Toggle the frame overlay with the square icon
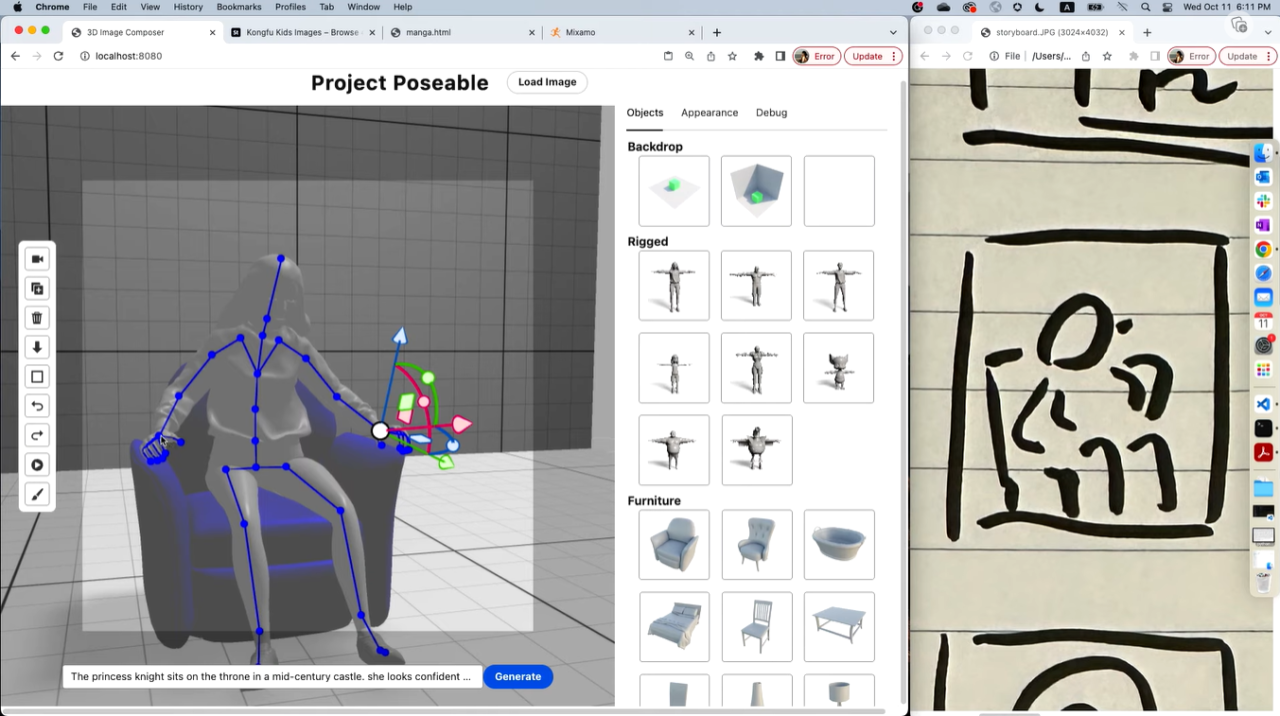 [x=37, y=376]
